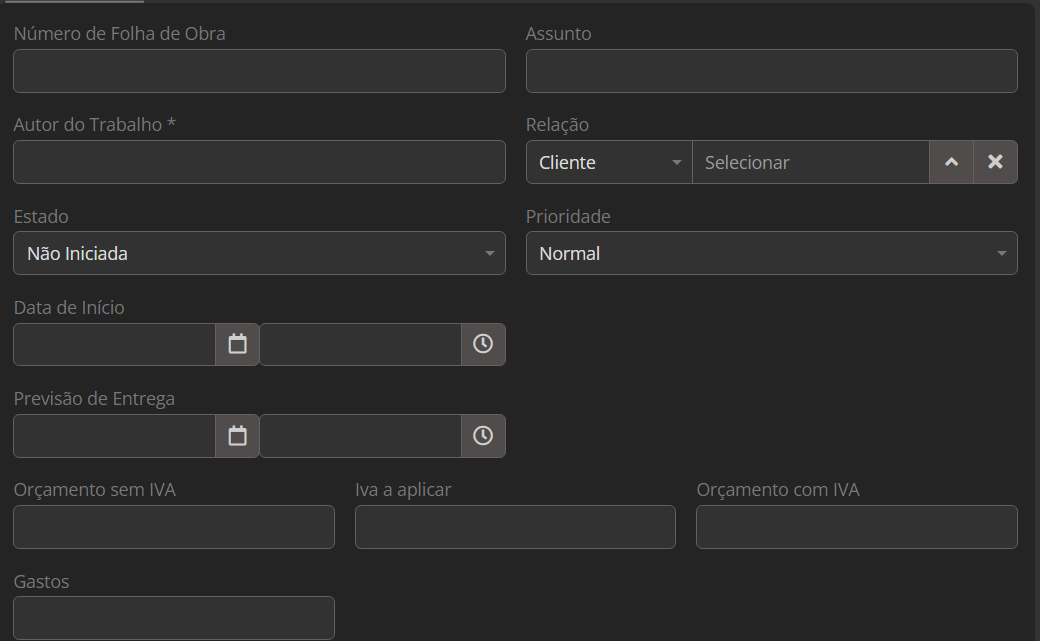Expand the Cliente relation type dropdown
1040x641 pixels.
point(609,162)
